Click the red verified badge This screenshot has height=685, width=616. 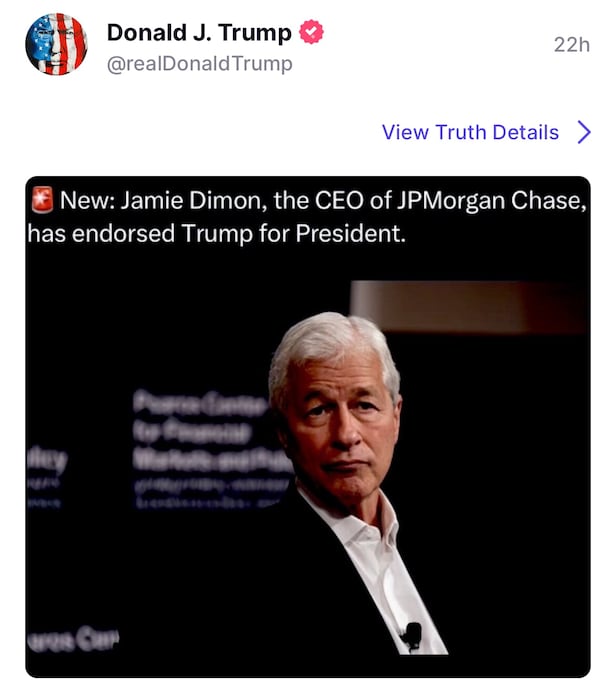[x=313, y=32]
